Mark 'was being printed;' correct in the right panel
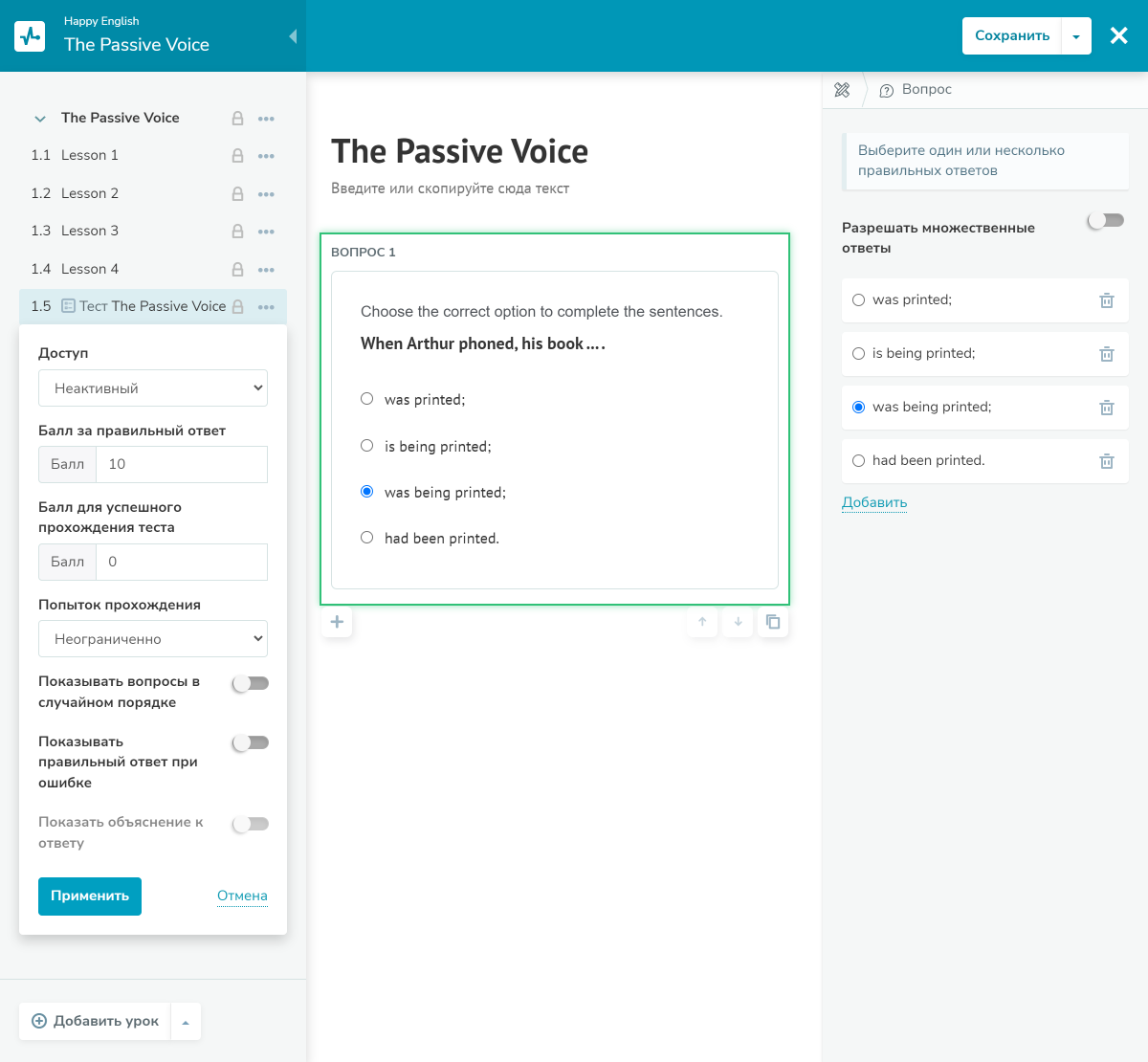 pos(858,407)
